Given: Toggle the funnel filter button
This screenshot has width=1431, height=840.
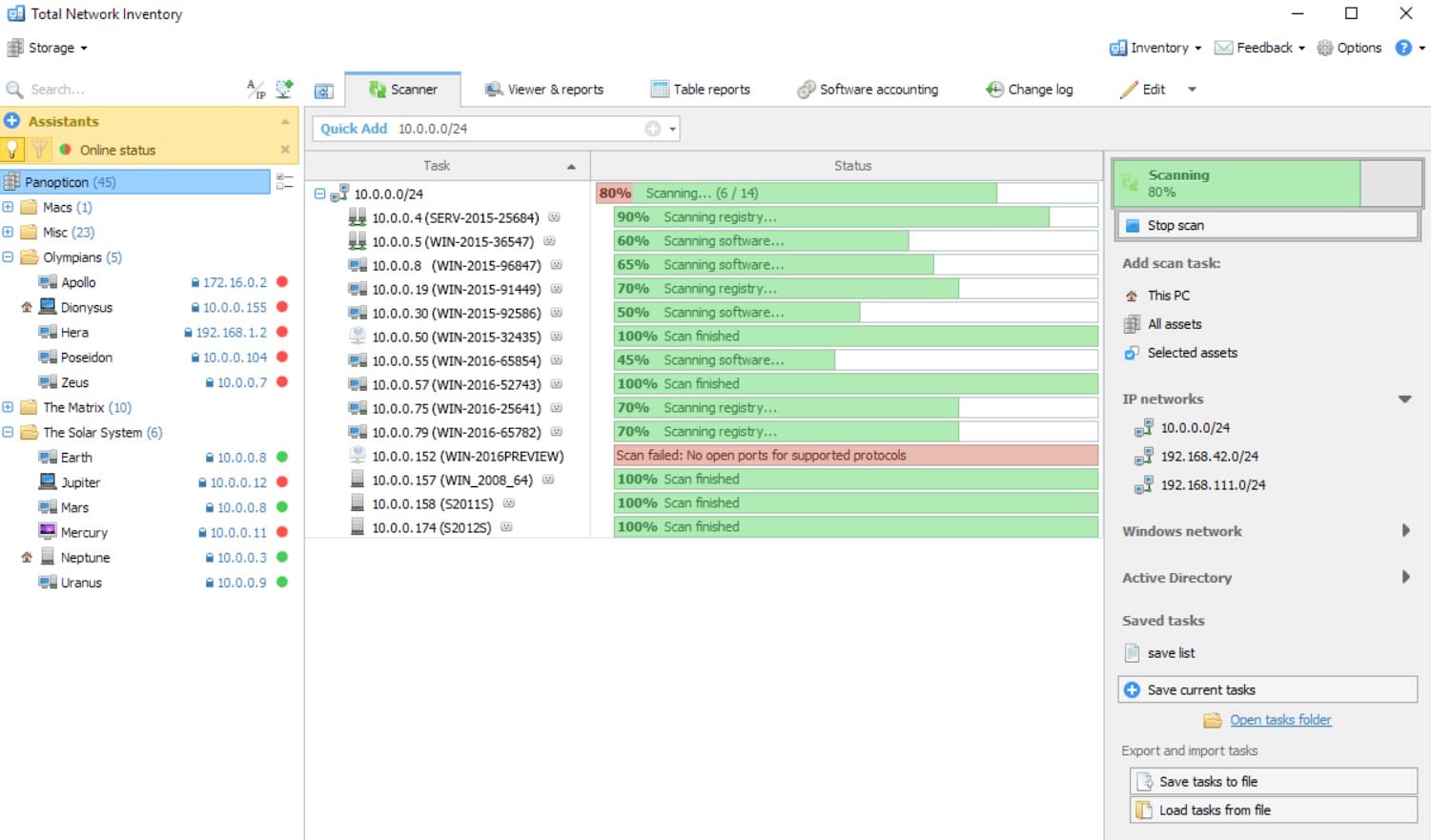Looking at the screenshot, I should [38, 150].
